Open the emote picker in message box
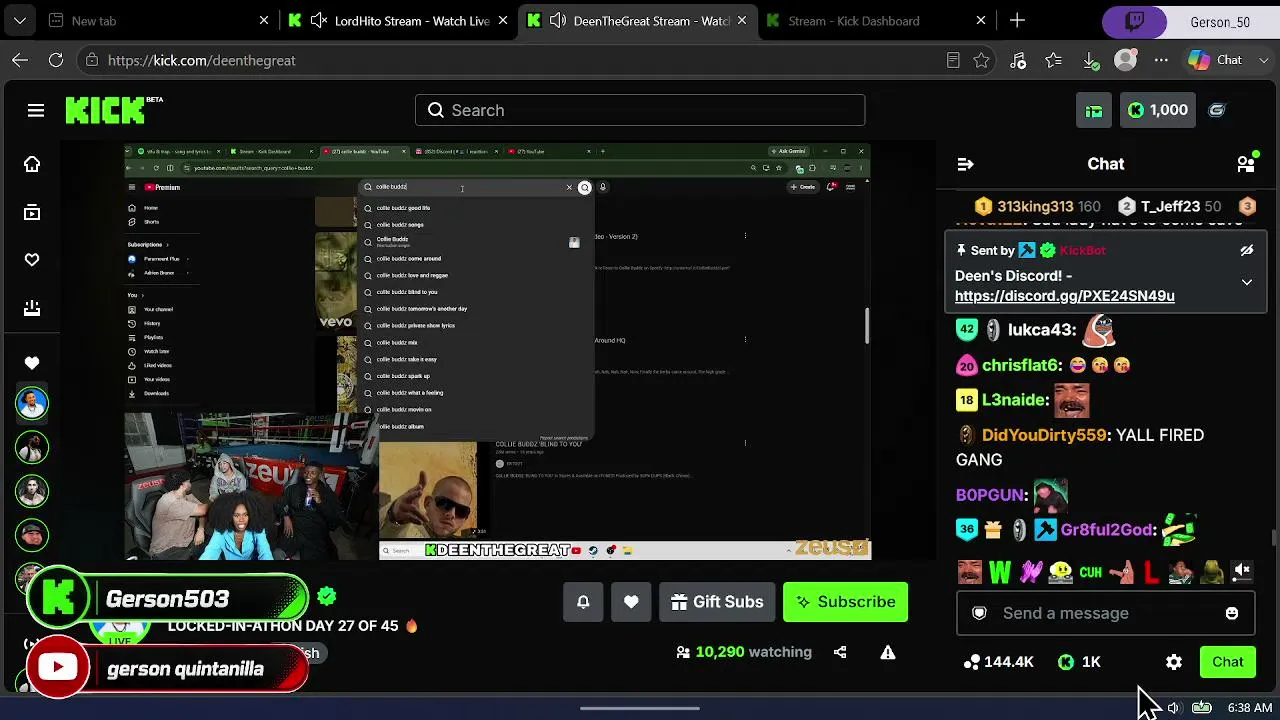The image size is (1280, 720). [1232, 613]
